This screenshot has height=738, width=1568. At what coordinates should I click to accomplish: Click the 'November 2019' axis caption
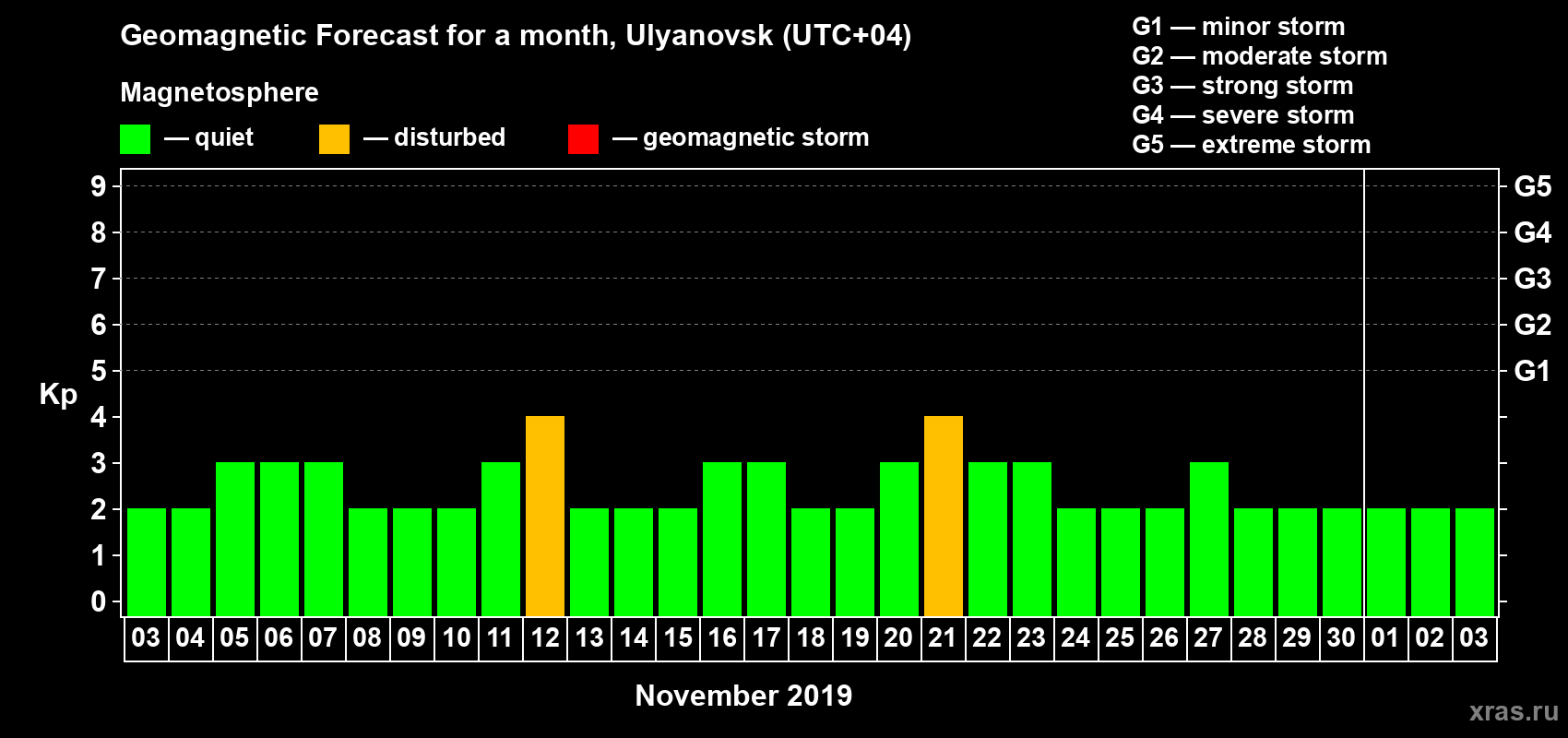click(744, 696)
